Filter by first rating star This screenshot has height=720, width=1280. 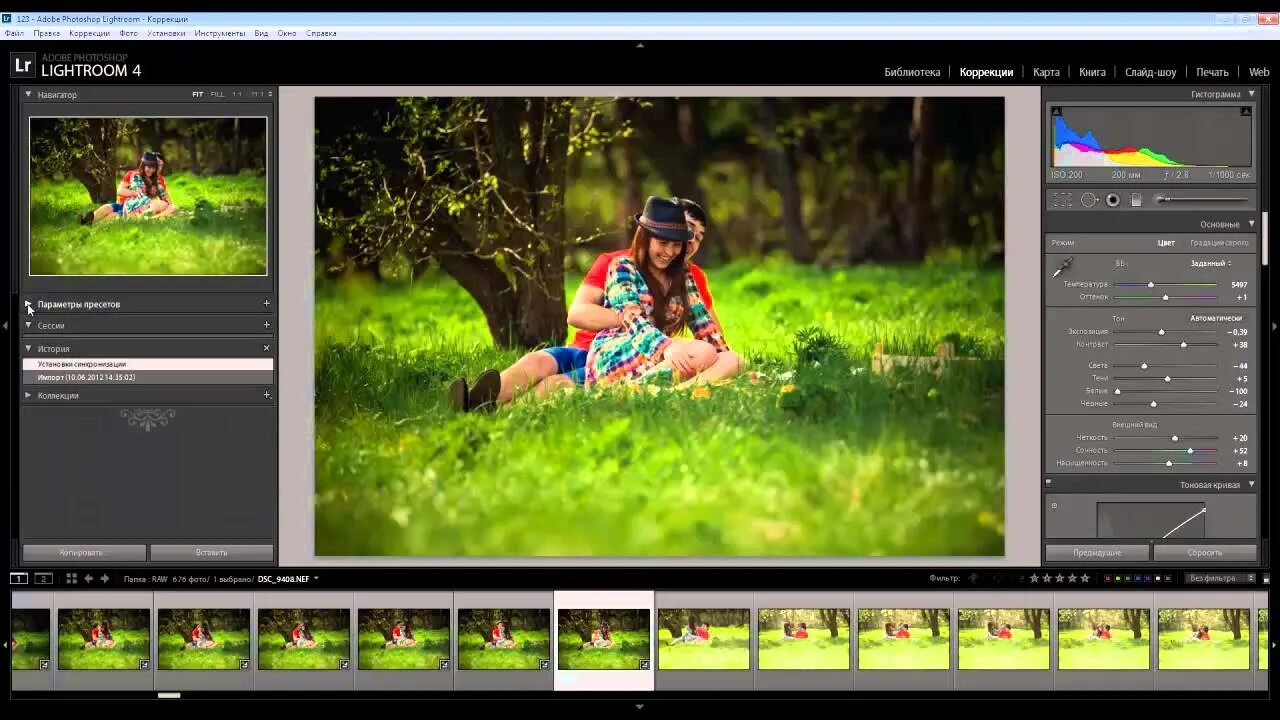(x=1034, y=578)
